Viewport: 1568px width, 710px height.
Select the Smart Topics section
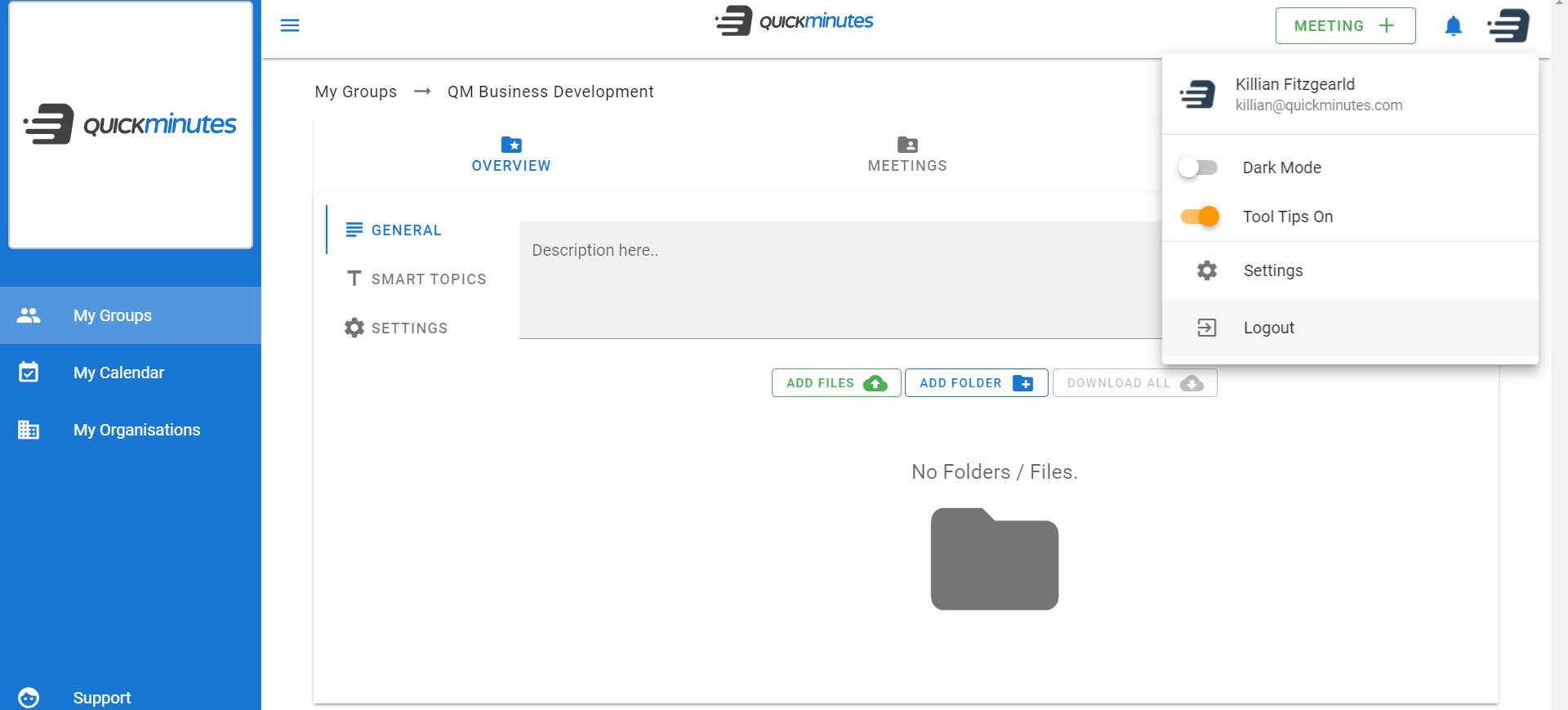(x=416, y=279)
